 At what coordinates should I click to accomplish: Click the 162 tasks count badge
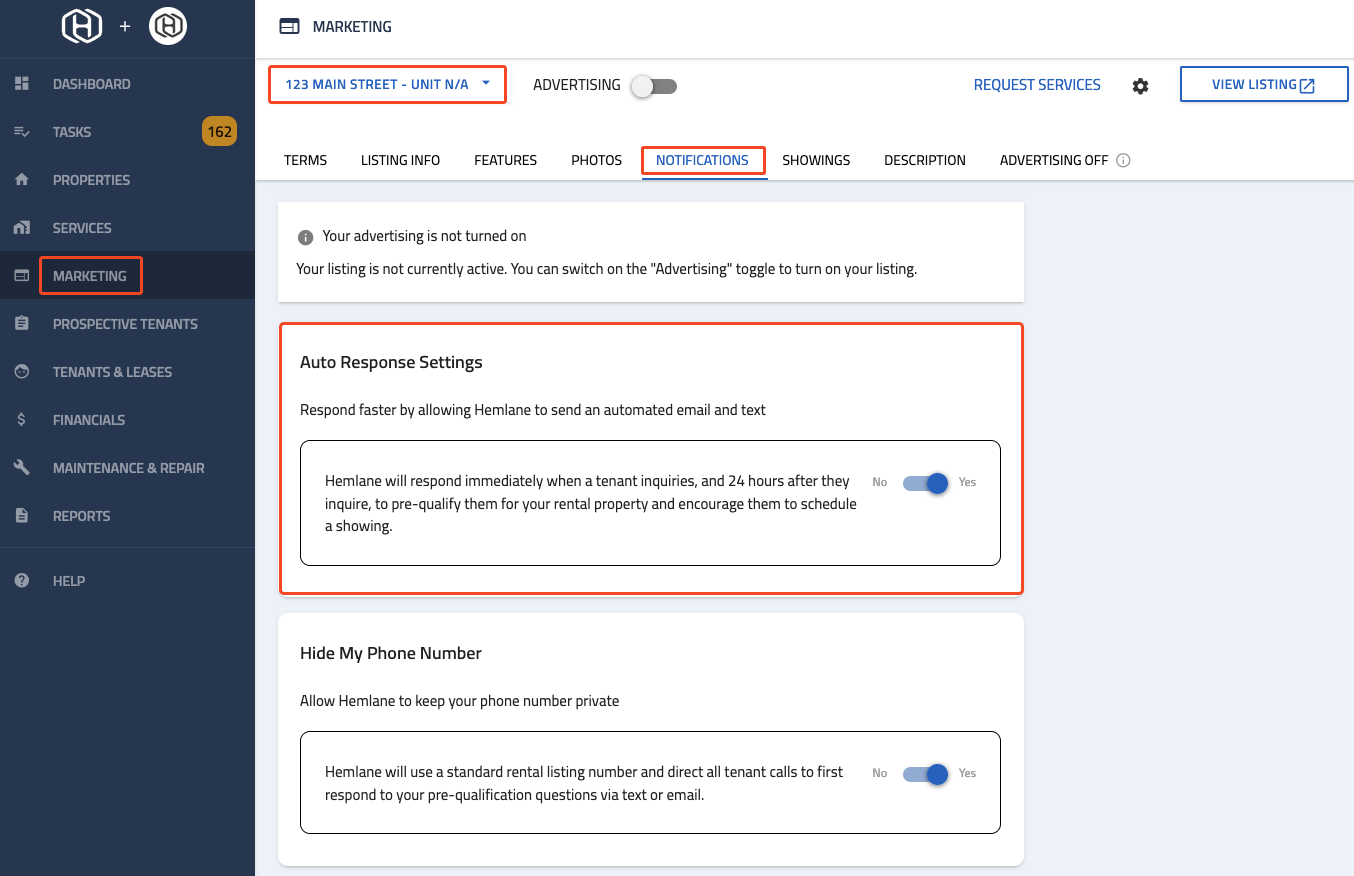219,132
